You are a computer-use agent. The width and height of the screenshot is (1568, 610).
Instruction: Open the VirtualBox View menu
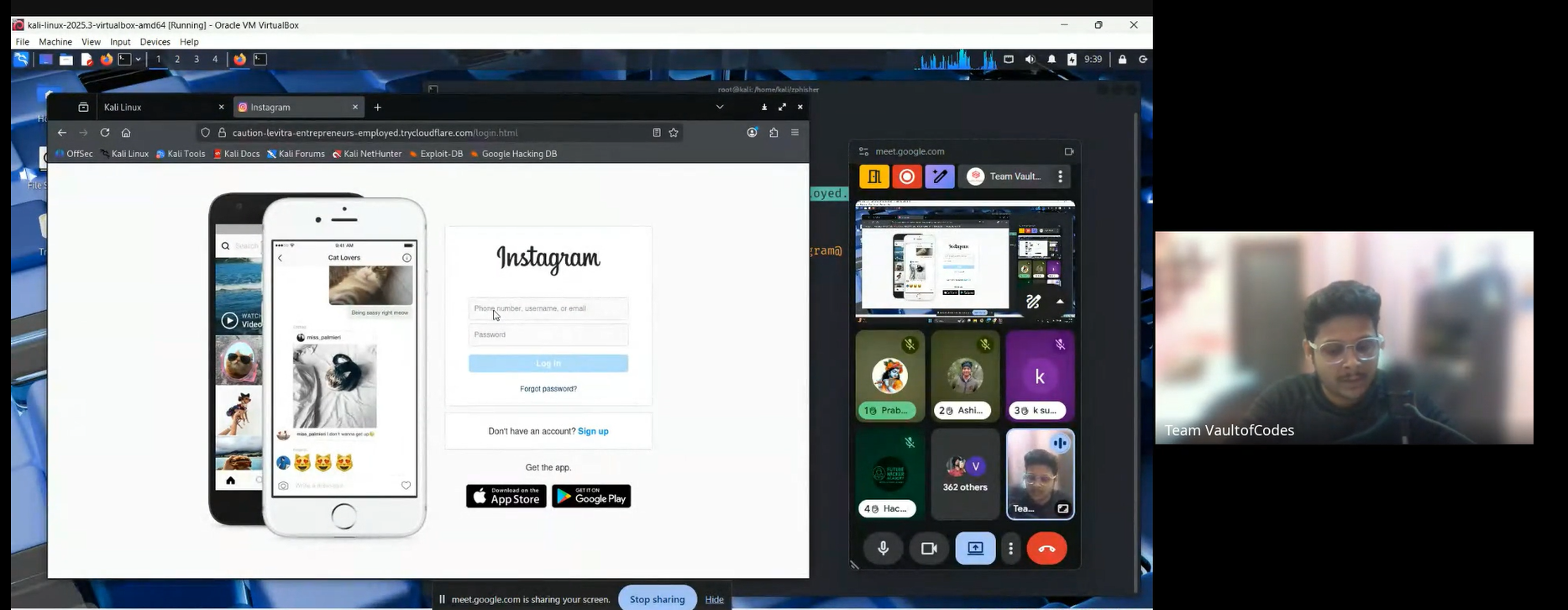pos(91,42)
